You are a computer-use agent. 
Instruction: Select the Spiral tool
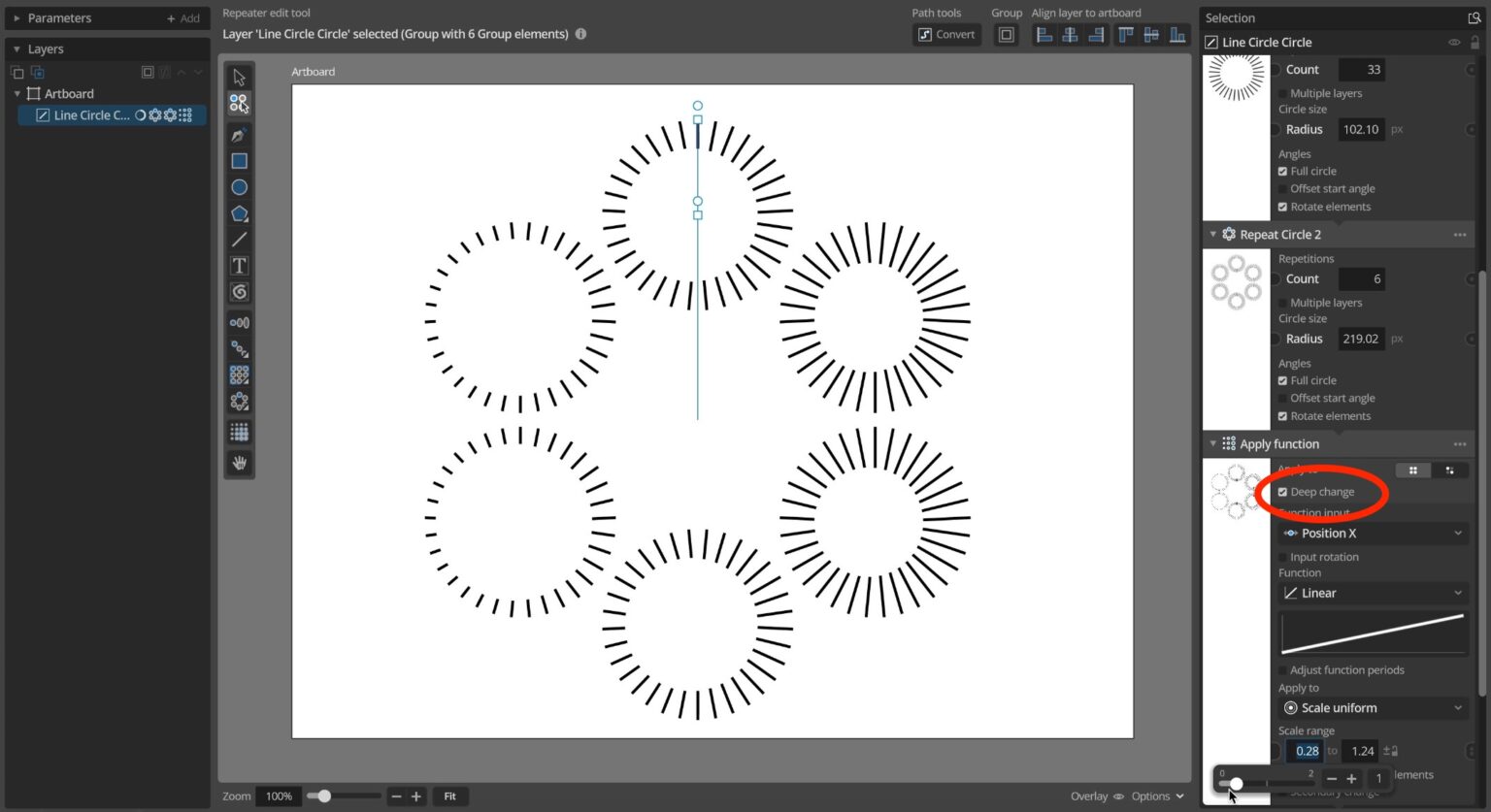pos(240,291)
